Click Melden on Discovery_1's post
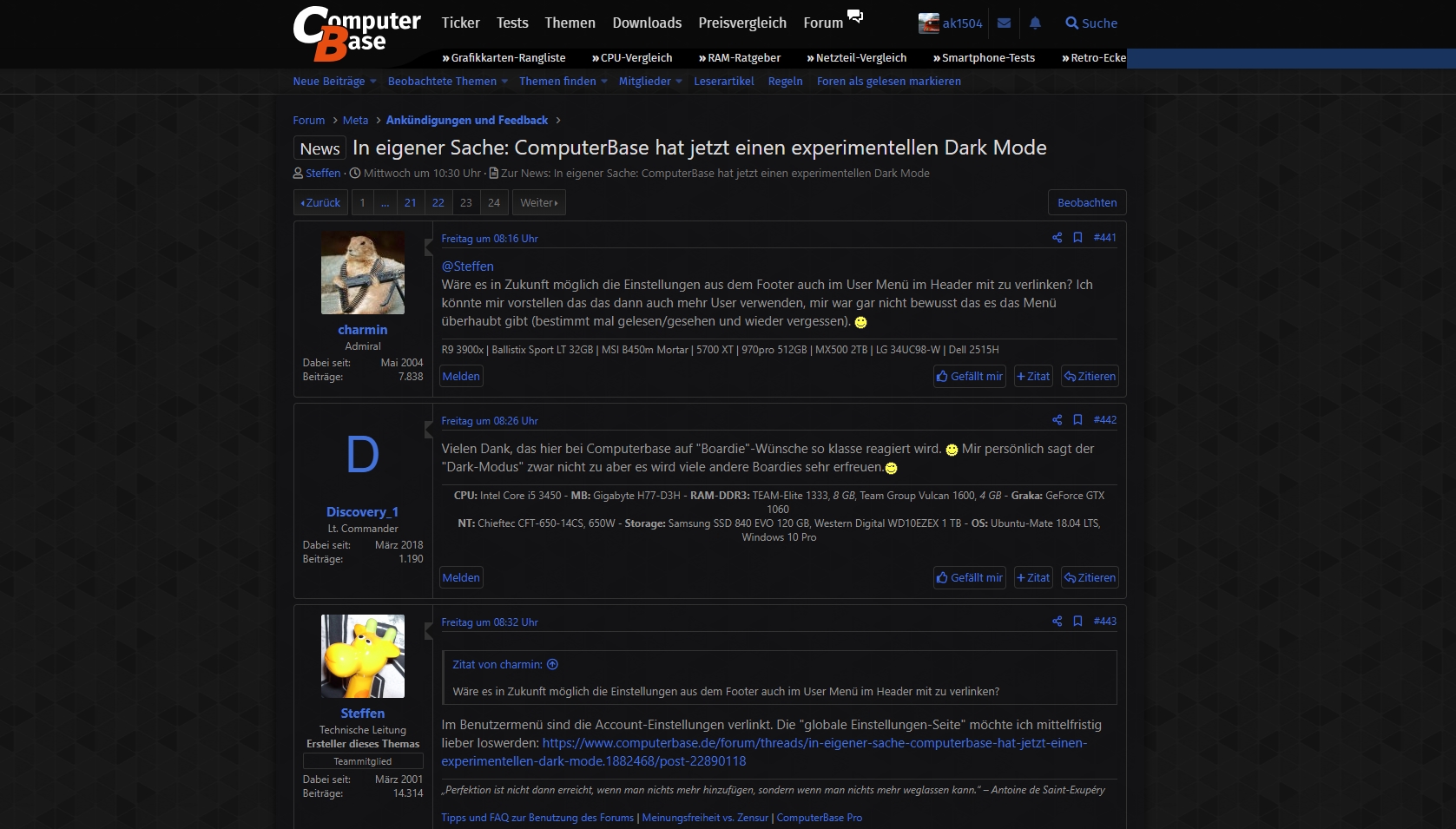This screenshot has height=829, width=1456. 461,578
